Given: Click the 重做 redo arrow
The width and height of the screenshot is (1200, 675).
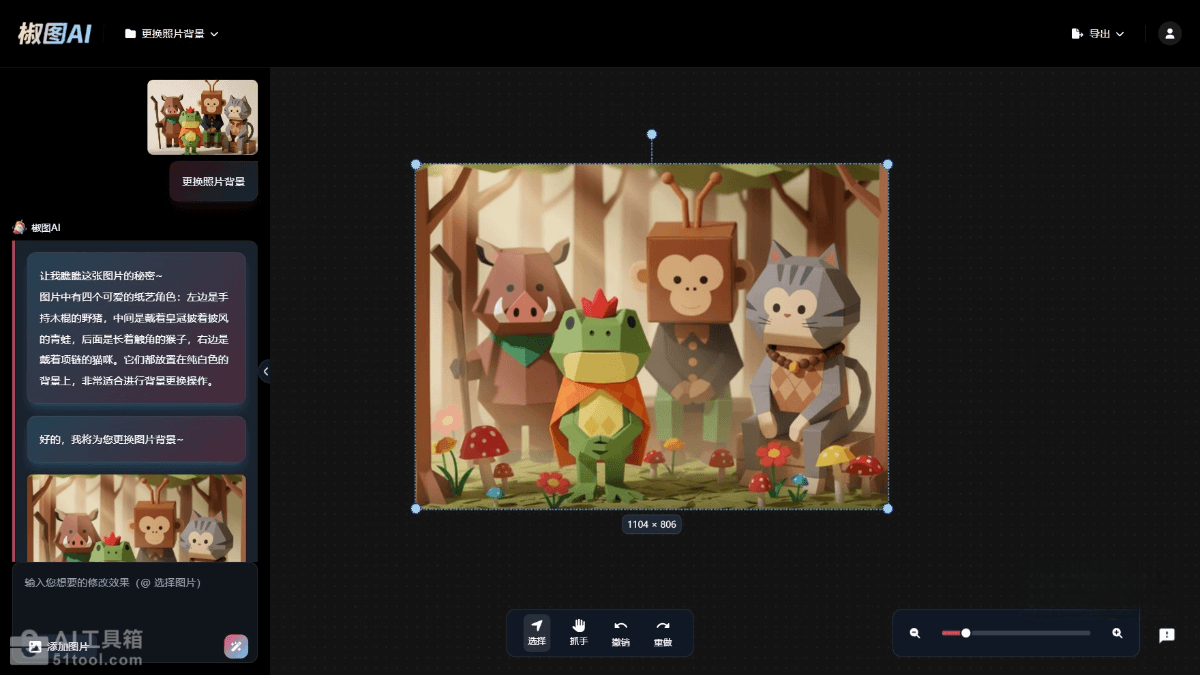Looking at the screenshot, I should (x=662, y=632).
